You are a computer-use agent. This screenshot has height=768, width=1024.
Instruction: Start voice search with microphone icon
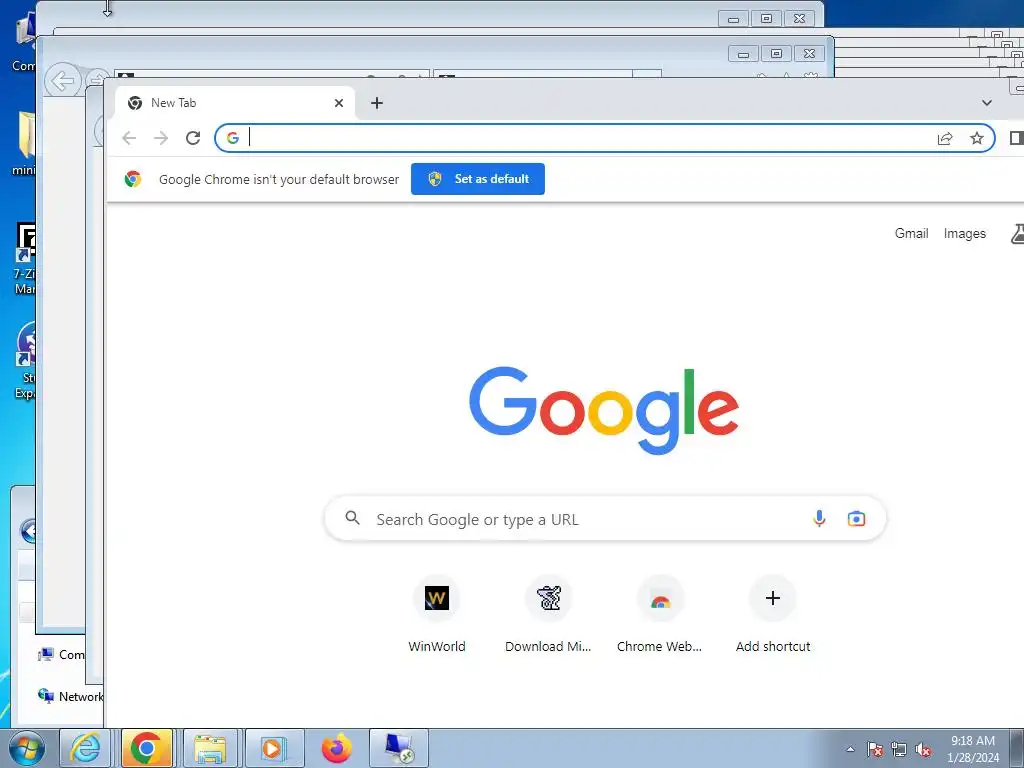(819, 519)
